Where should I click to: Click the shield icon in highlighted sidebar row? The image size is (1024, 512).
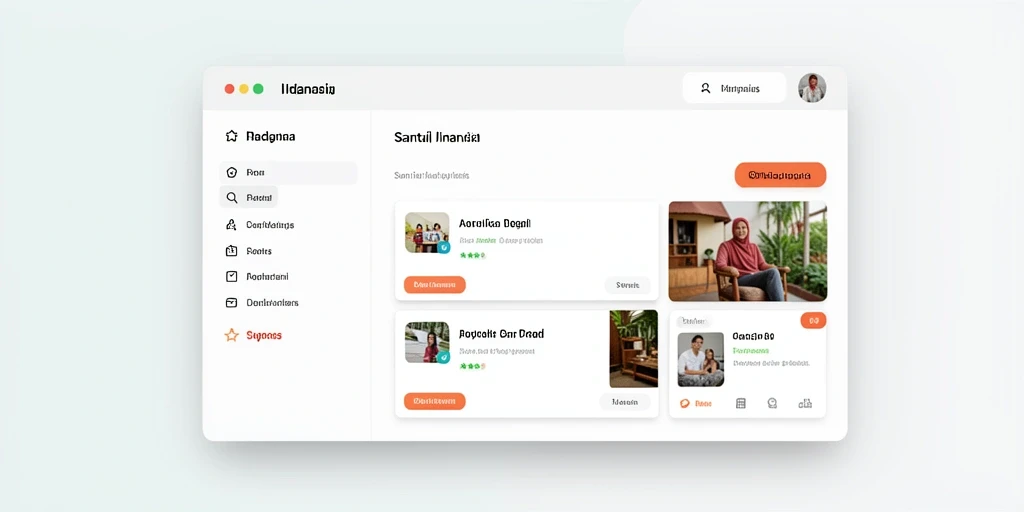(231, 172)
